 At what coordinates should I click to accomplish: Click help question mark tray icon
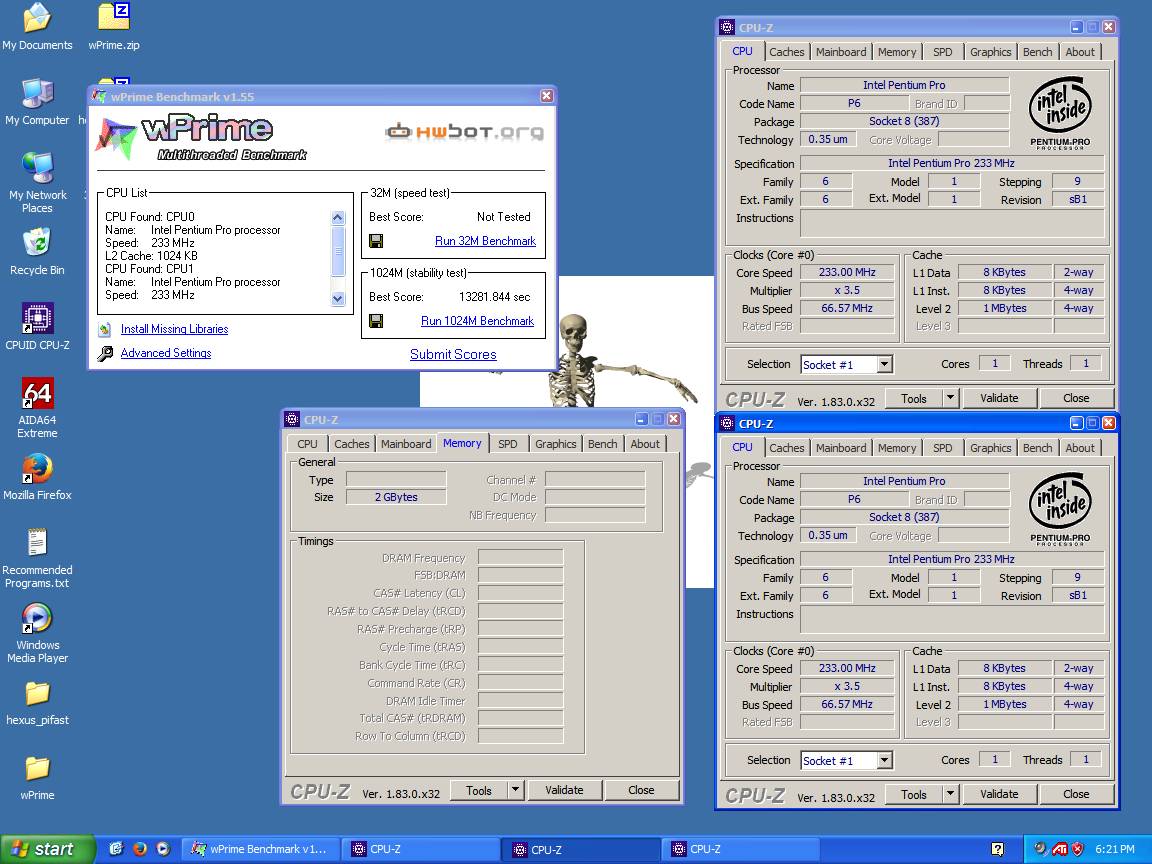tap(997, 849)
